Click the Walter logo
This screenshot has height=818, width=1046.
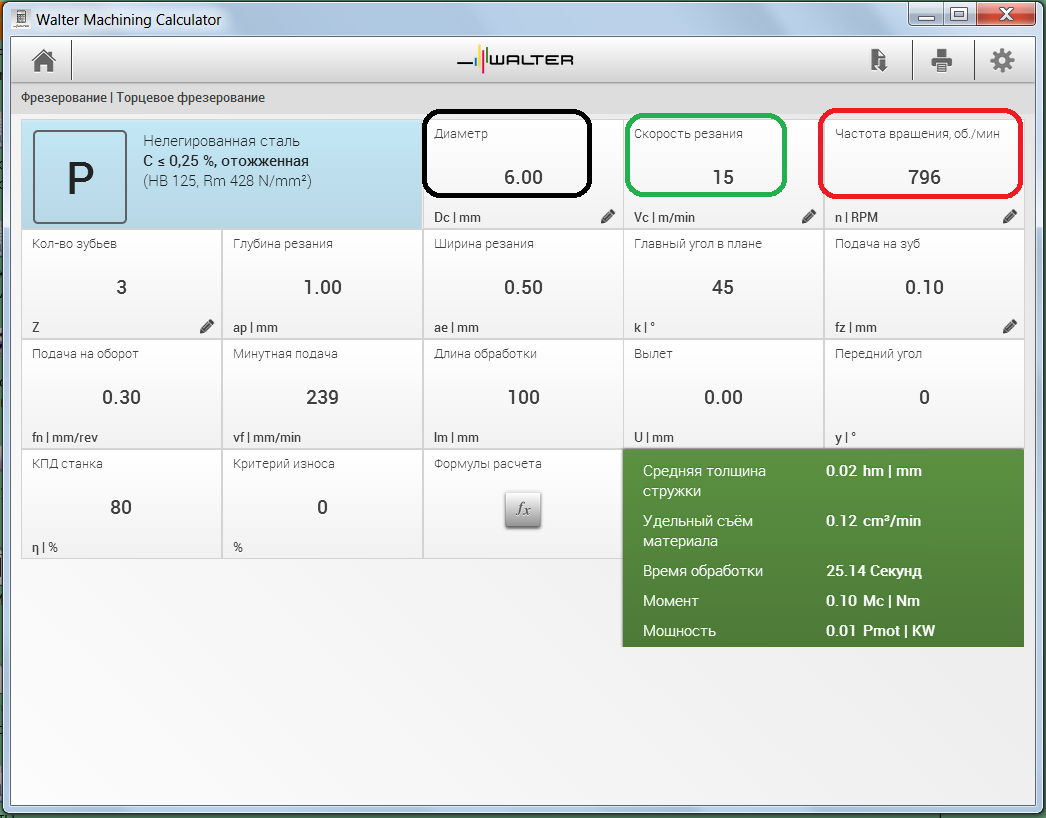[515, 59]
